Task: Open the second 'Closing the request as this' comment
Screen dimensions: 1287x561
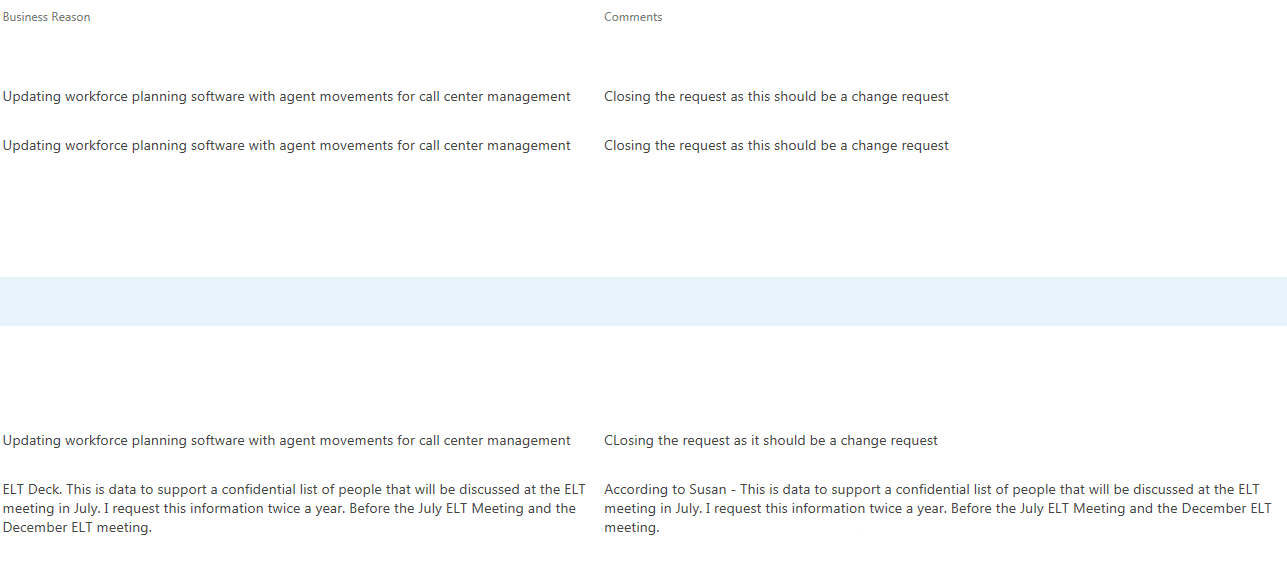Action: pyautogui.click(x=776, y=146)
